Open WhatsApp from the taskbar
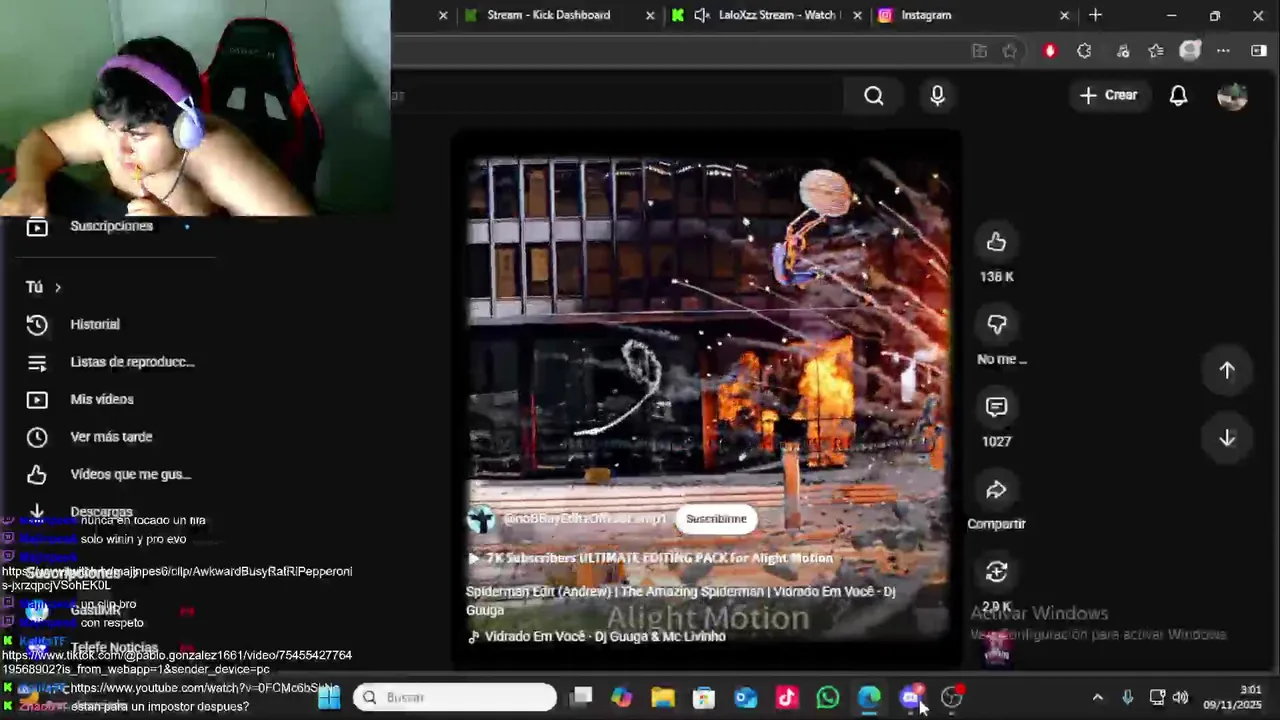Viewport: 1280px width, 720px height. coord(828,697)
